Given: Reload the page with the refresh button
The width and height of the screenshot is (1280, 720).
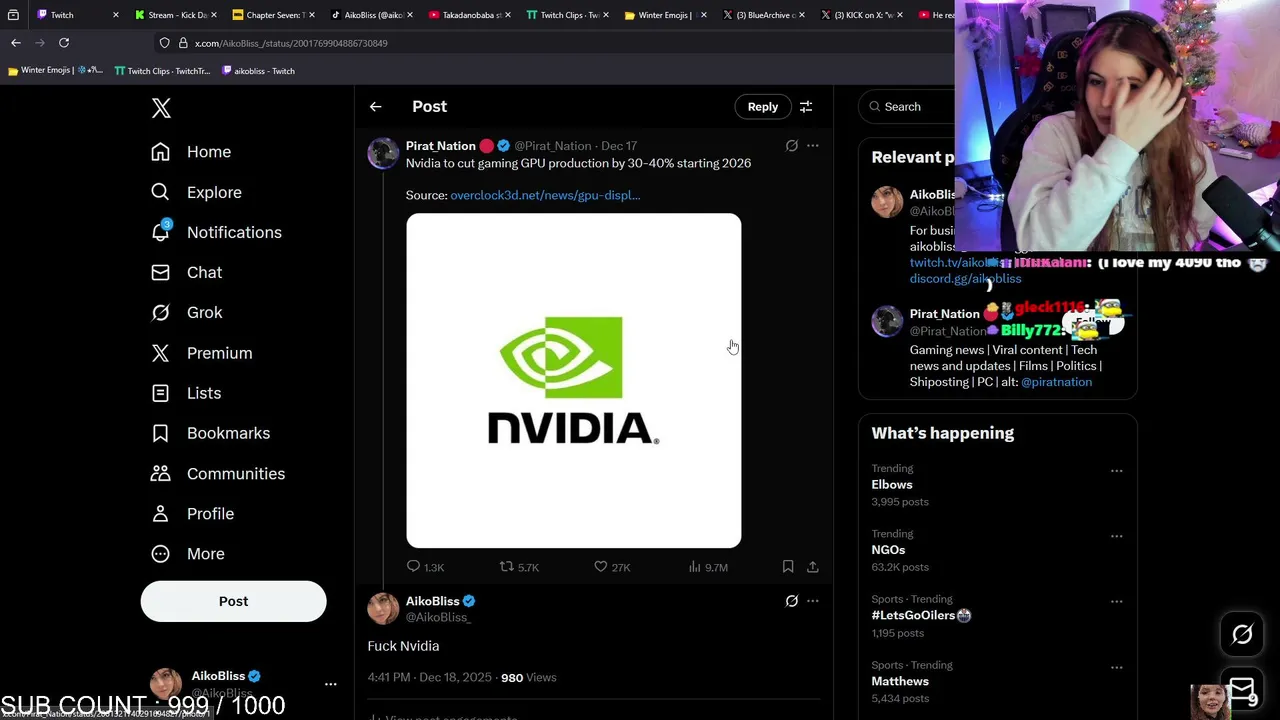Looking at the screenshot, I should (64, 43).
